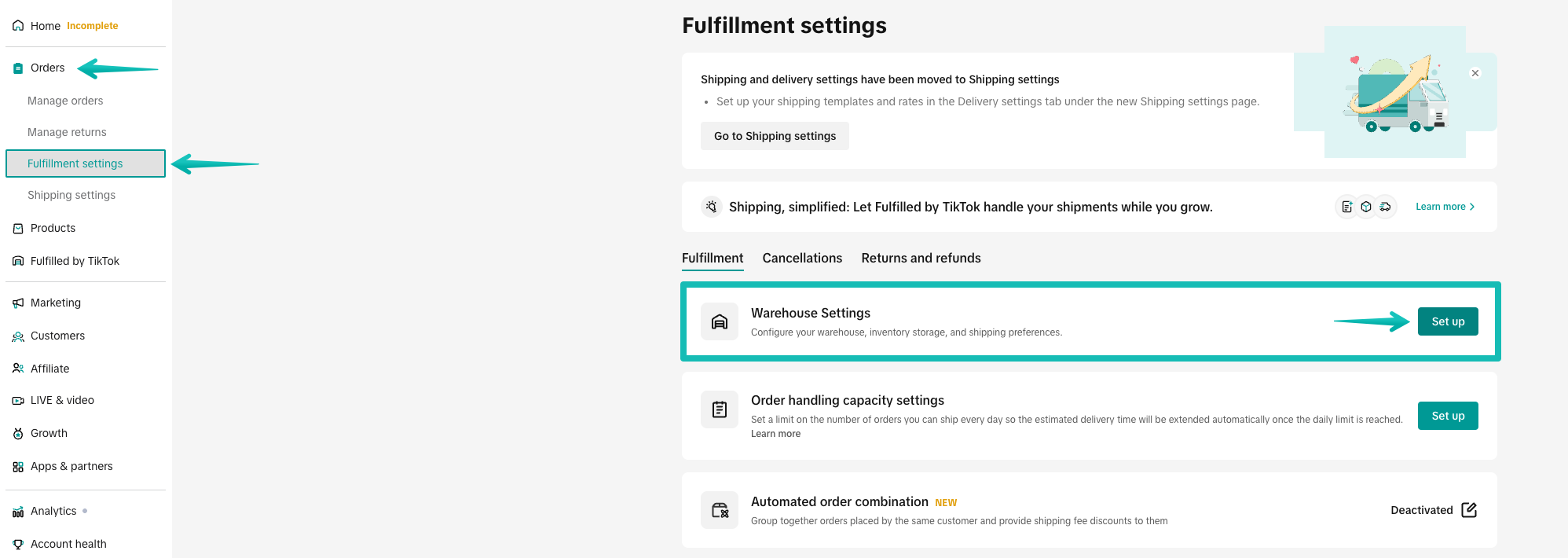Screen dimensions: 1568x558
Task: Dismiss the shipping settings banner
Action: [x=1475, y=73]
